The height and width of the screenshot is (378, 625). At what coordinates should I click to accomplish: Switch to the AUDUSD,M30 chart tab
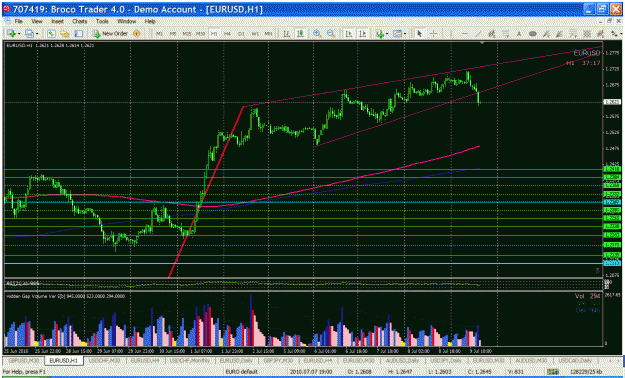click(x=530, y=360)
